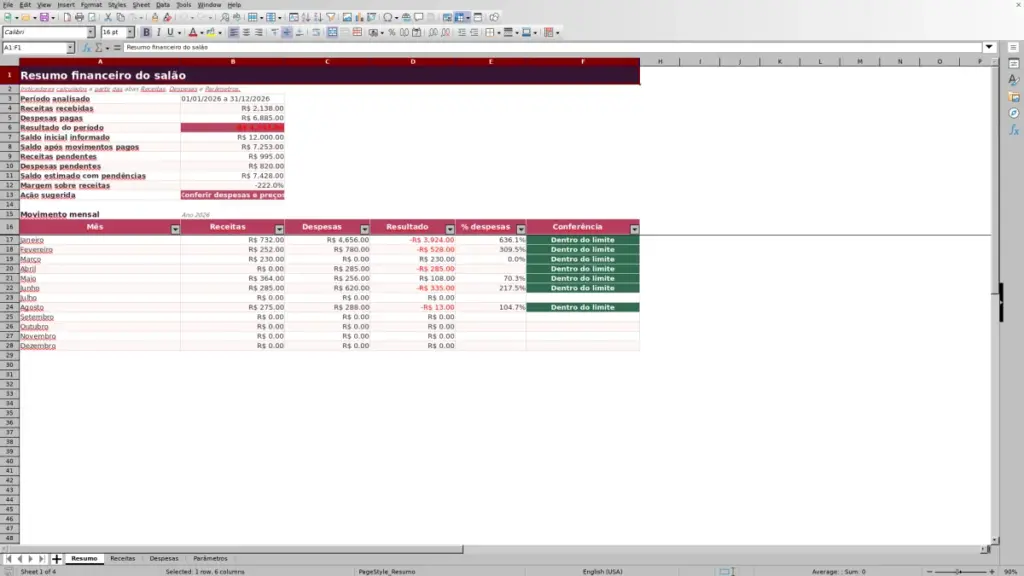Open the sidebar Navigator panel

(1014, 114)
